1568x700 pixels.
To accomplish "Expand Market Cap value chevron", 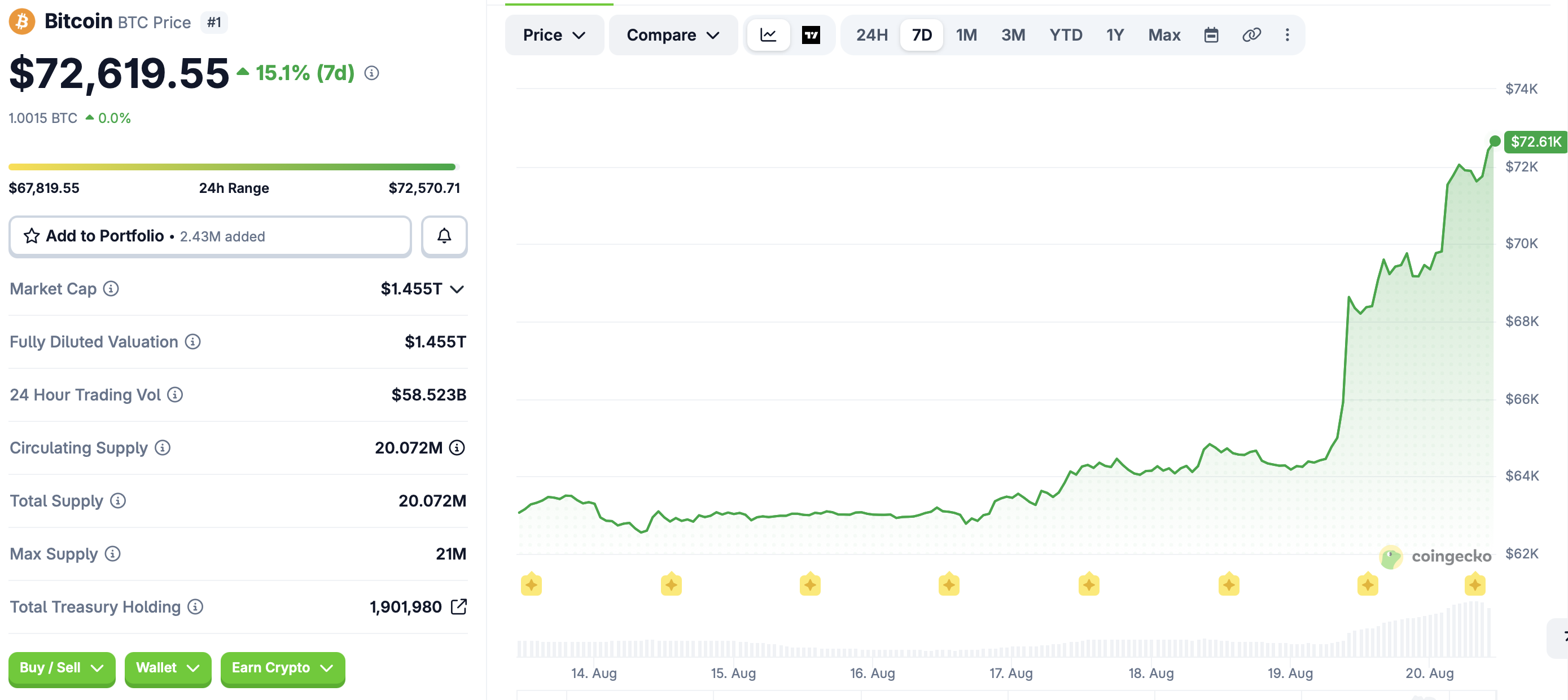I will coord(457,289).
